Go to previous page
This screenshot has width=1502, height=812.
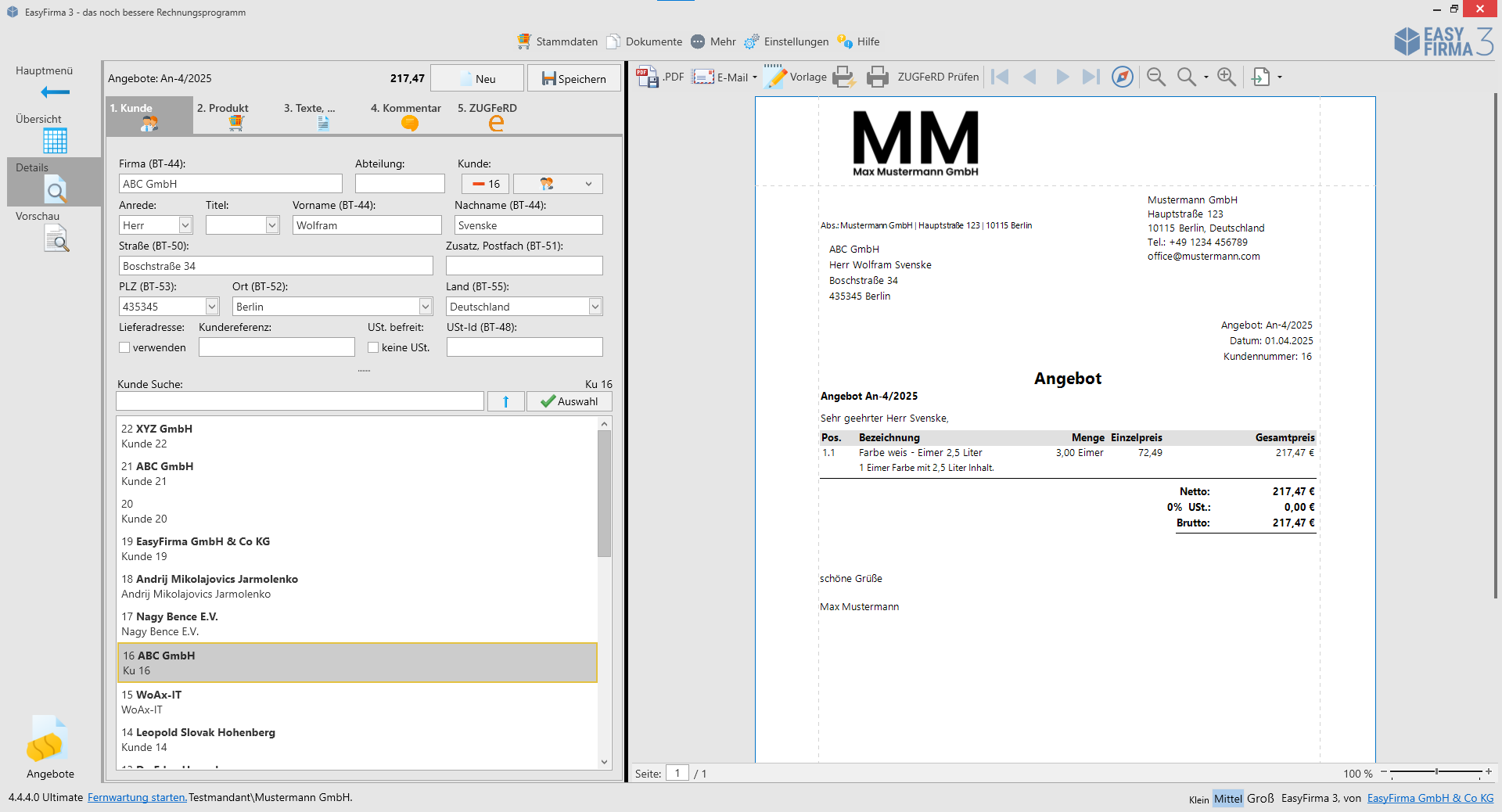click(1030, 77)
